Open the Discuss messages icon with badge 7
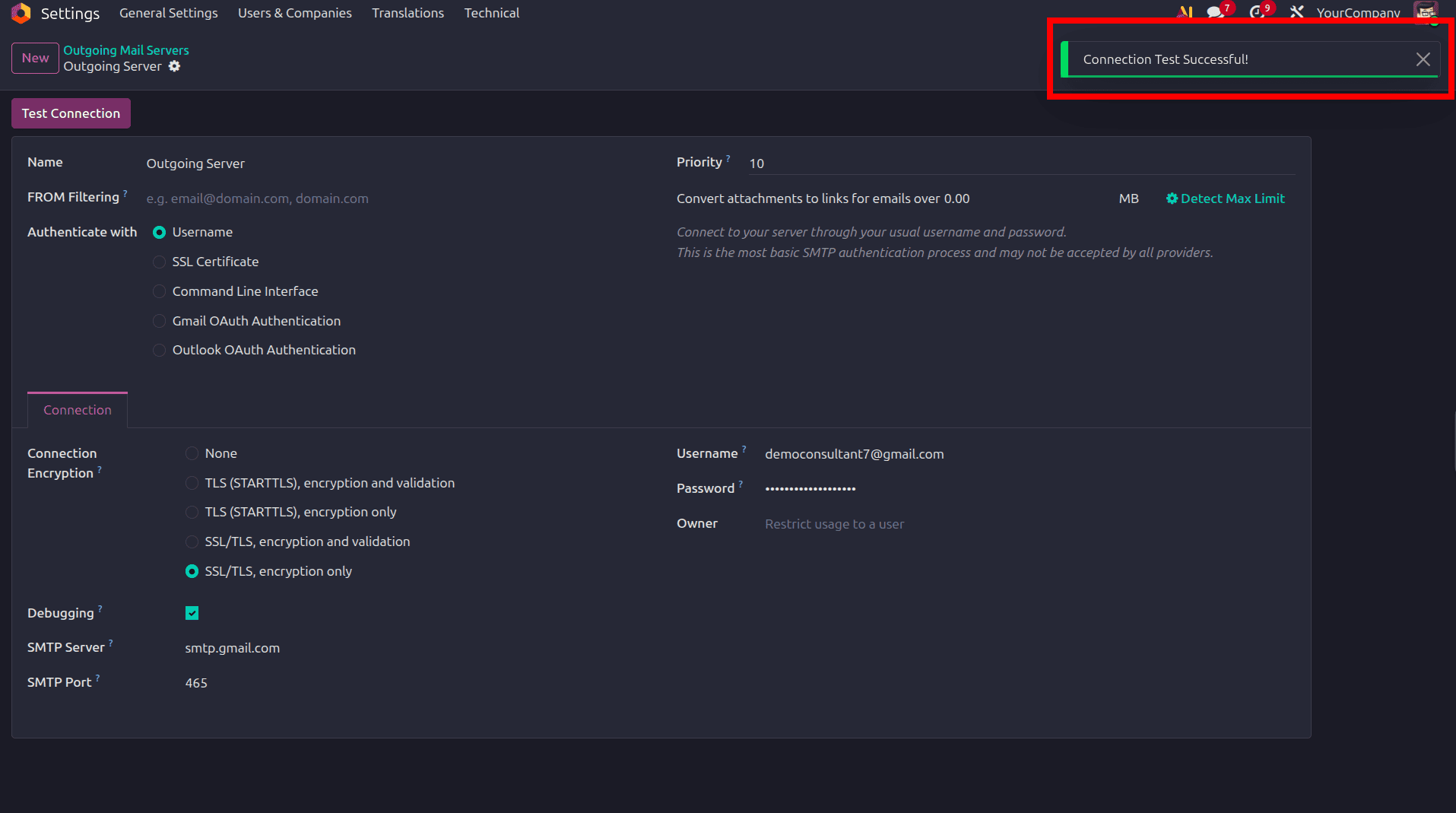 coord(1215,12)
